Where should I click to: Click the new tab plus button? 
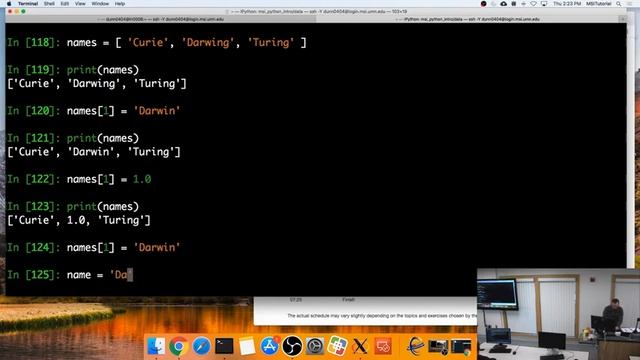623,19
